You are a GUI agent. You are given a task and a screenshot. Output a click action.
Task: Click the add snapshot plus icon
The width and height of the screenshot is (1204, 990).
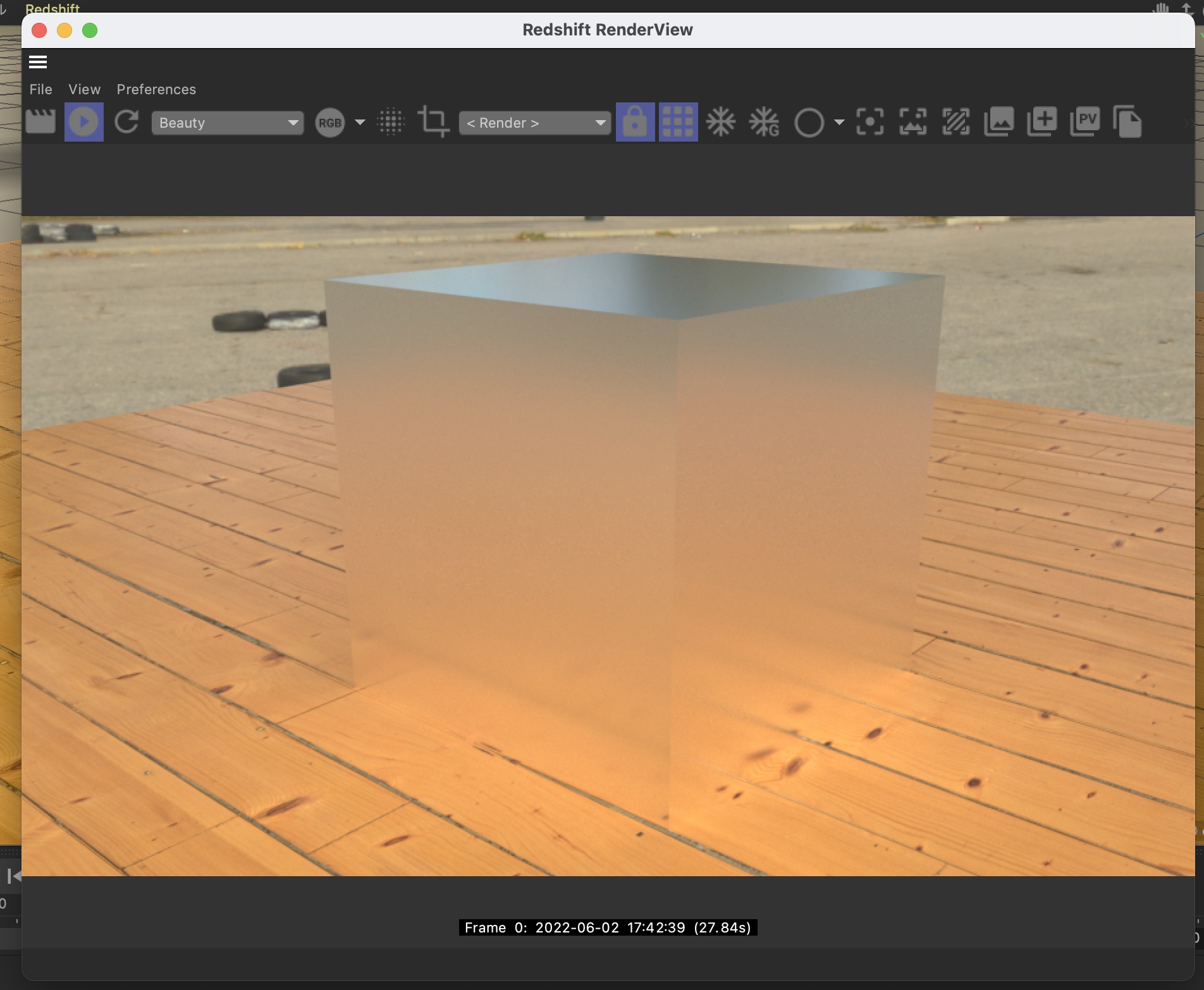[x=1041, y=122]
